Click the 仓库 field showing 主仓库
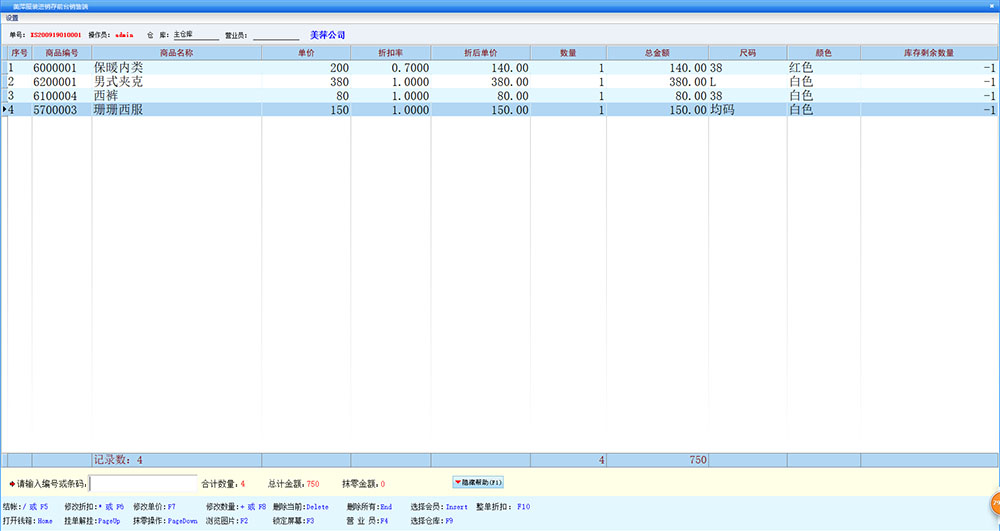The image size is (1000, 531). click(x=195, y=34)
